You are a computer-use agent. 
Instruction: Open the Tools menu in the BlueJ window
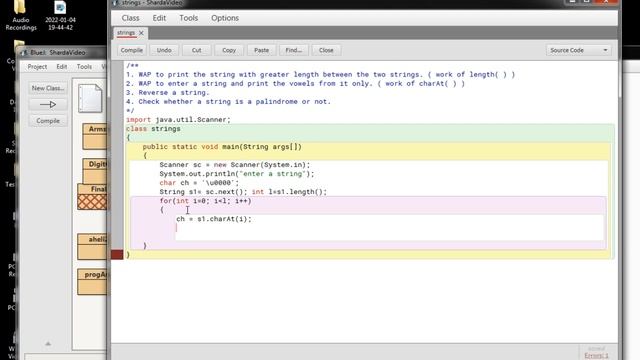click(84, 67)
